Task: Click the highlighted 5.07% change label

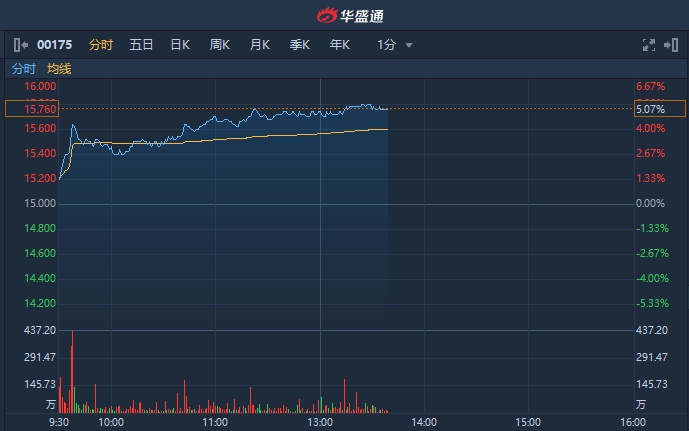Action: click(659, 108)
